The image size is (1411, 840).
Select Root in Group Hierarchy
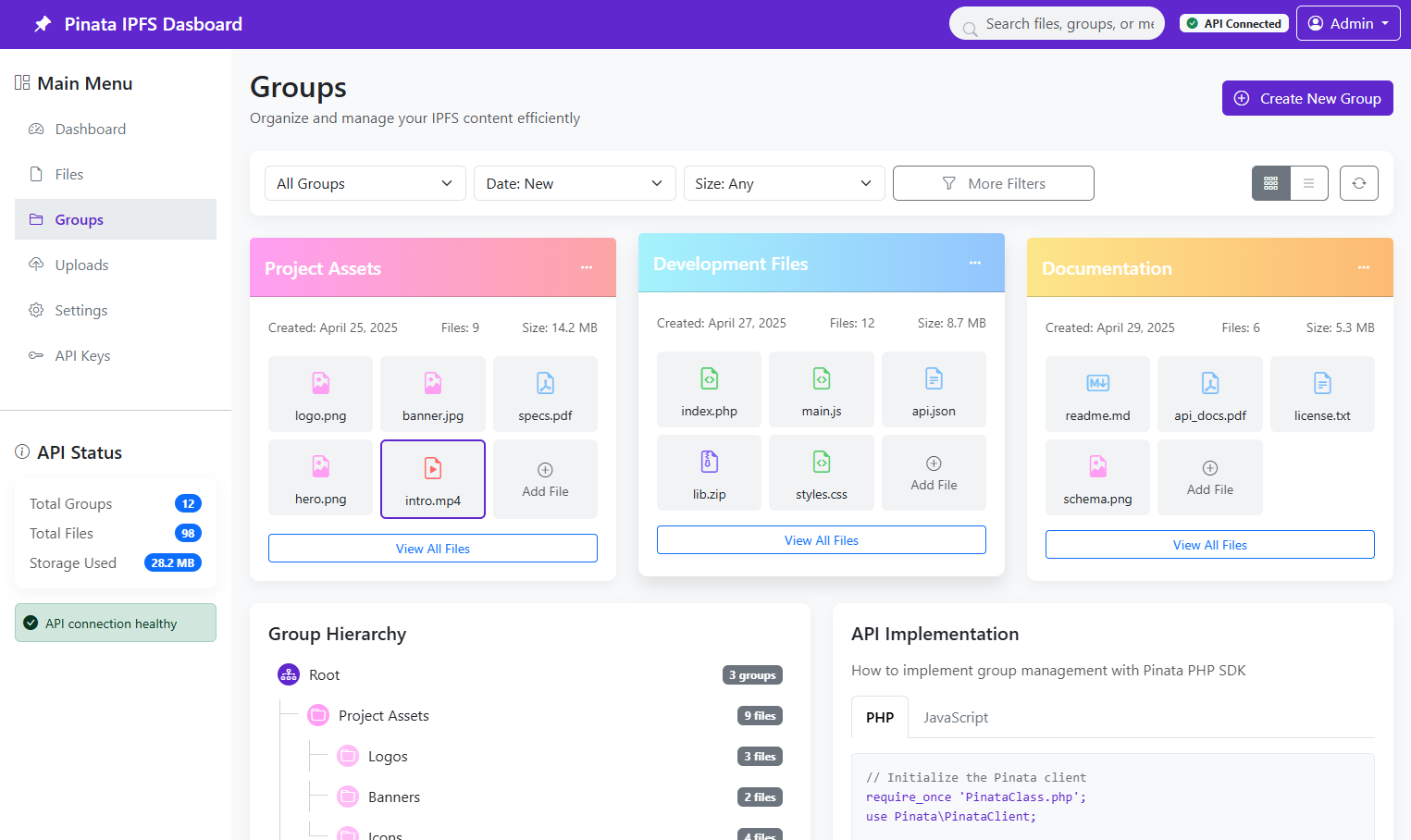530,674
